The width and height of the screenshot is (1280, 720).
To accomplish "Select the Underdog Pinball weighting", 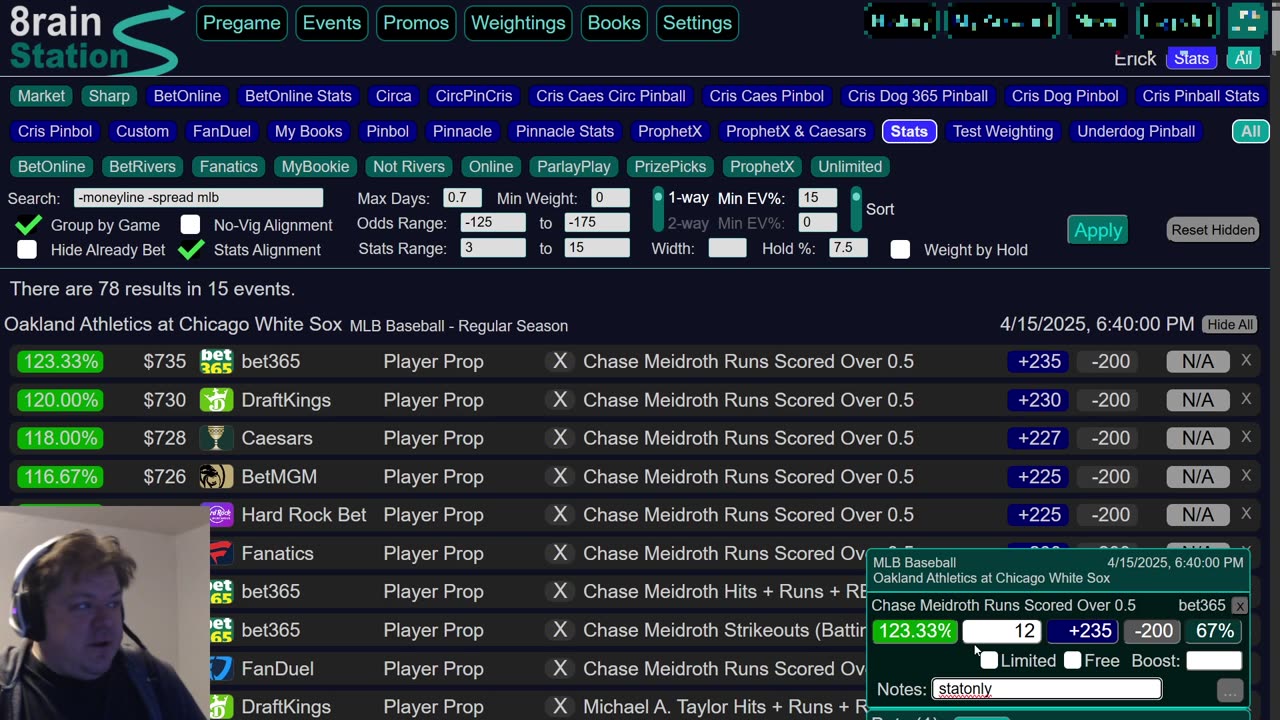I will click(x=1136, y=131).
